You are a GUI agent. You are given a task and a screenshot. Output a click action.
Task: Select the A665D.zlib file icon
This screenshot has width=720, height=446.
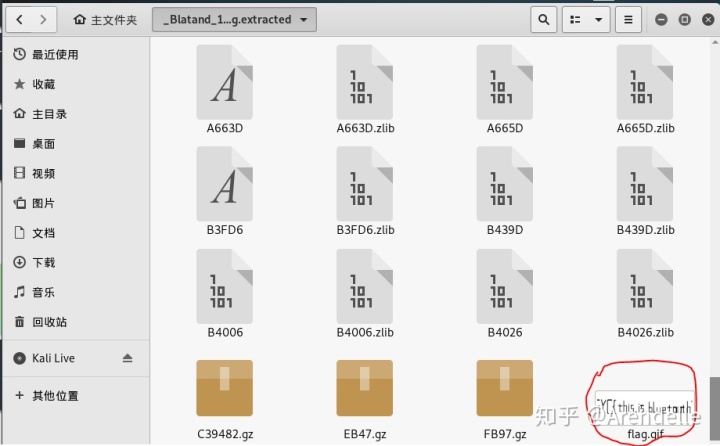tap(645, 82)
